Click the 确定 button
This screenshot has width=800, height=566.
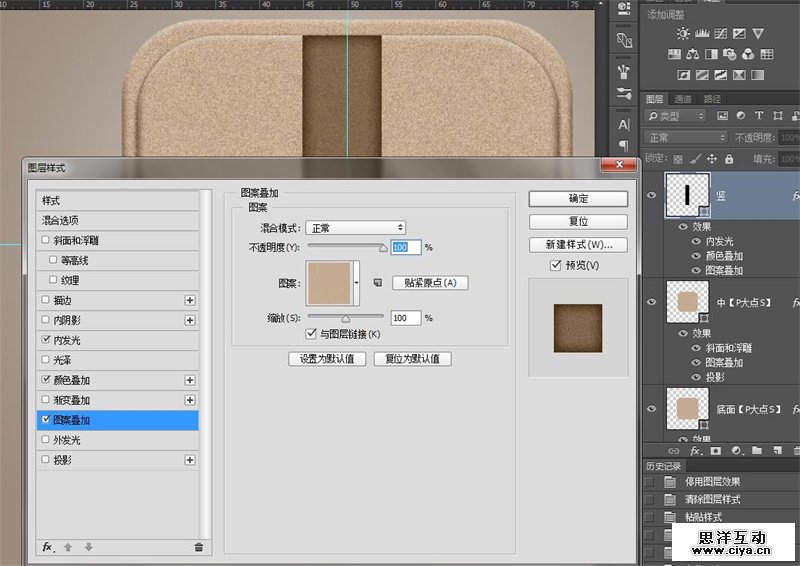pyautogui.click(x=578, y=199)
